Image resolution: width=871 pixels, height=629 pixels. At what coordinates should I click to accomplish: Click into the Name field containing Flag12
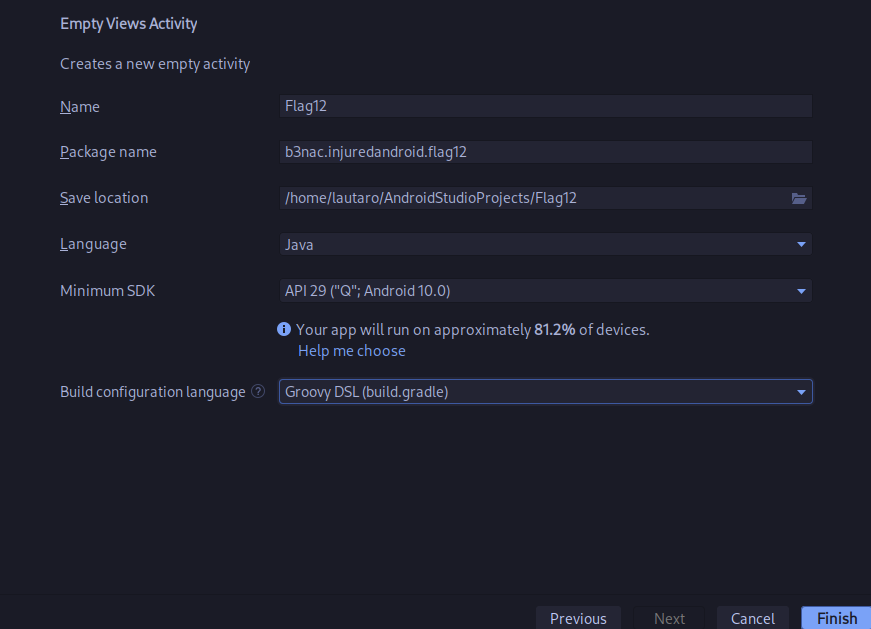(x=545, y=106)
